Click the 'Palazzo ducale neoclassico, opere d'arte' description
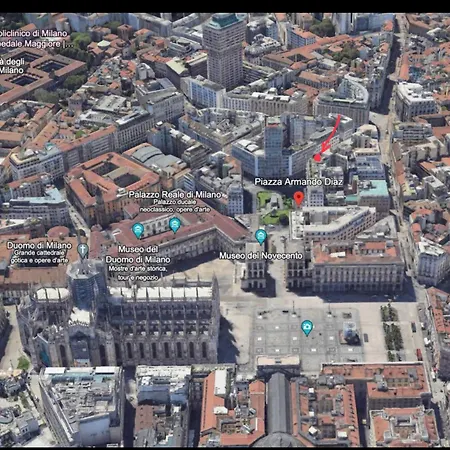Viewport: 450px width, 450px height. click(175, 206)
